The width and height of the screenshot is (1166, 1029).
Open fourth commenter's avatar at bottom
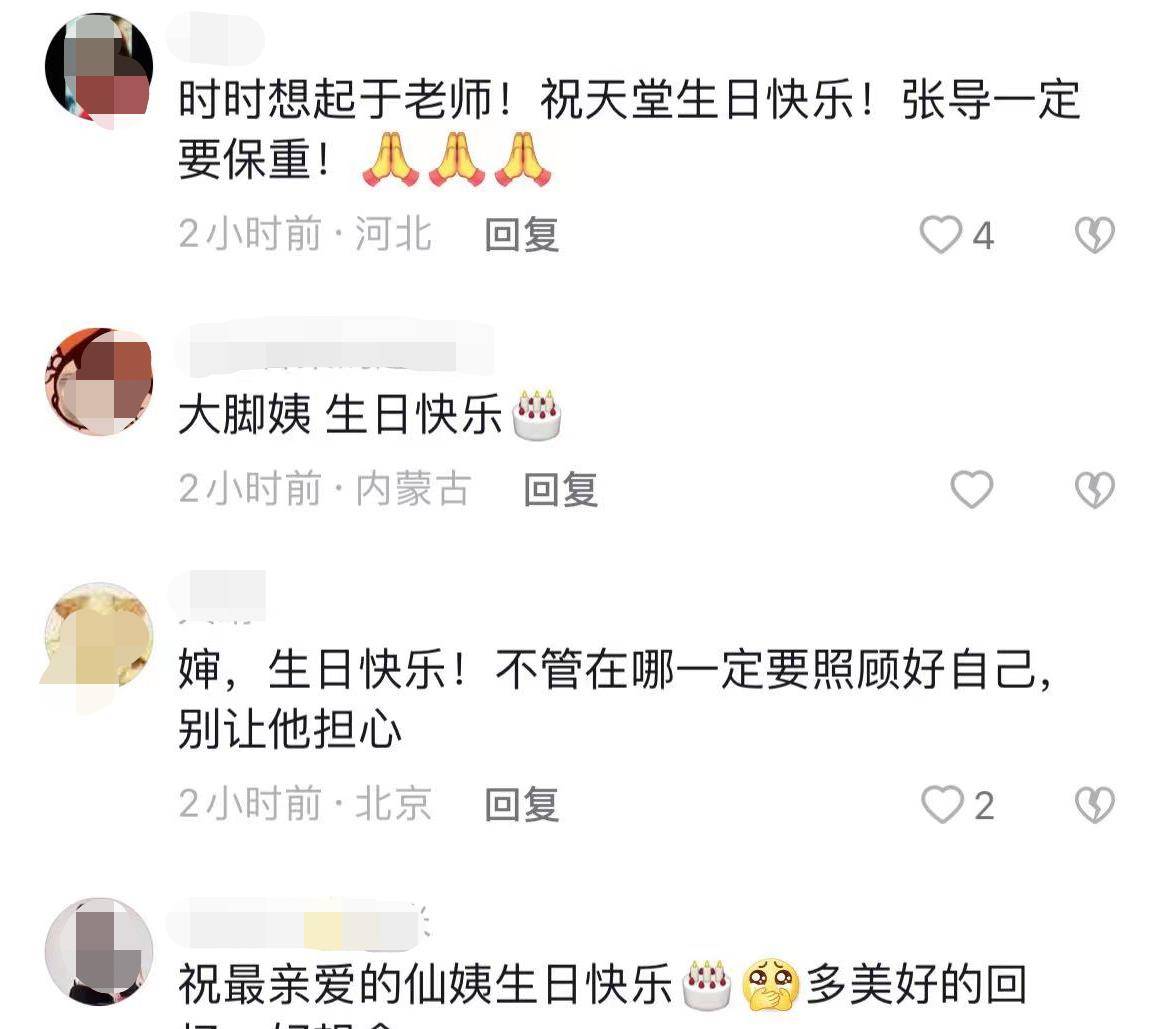click(x=99, y=952)
